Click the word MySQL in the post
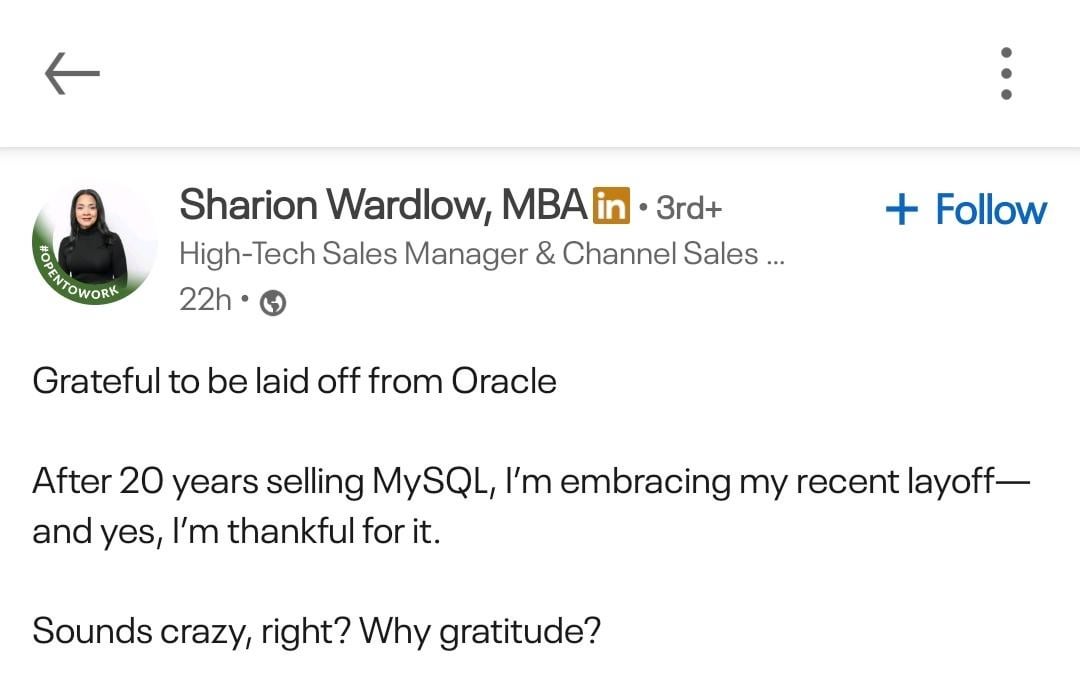Viewport: 1080px width, 686px height. [430, 482]
